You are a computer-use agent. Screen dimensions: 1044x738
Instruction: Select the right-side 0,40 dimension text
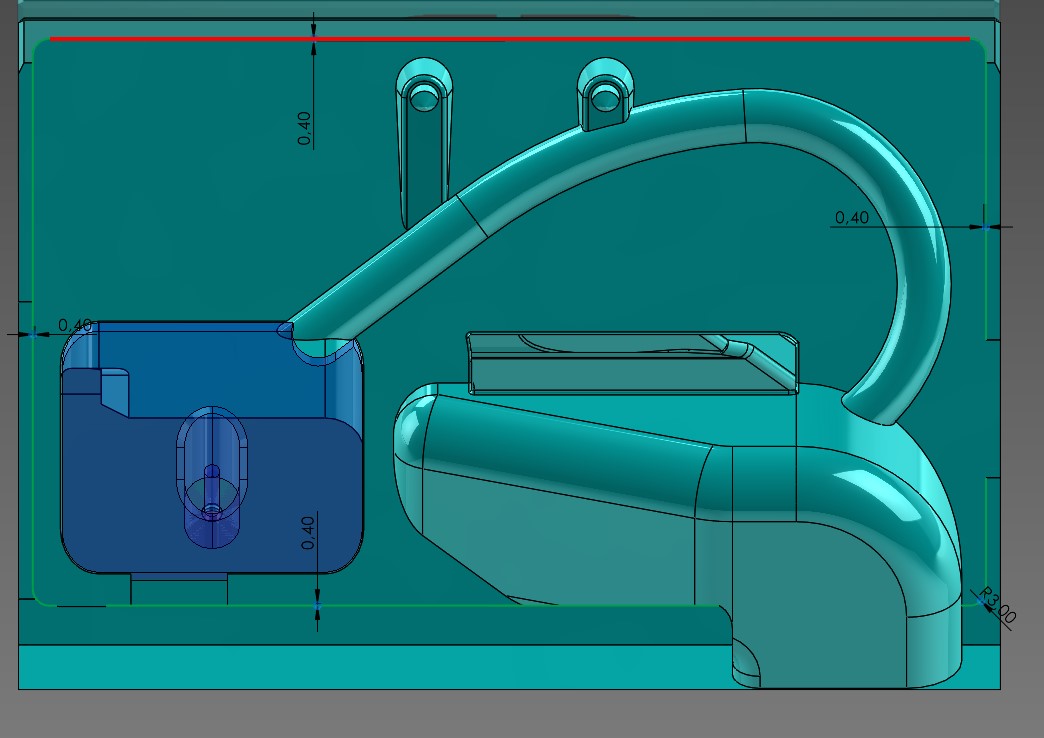[x=852, y=217]
